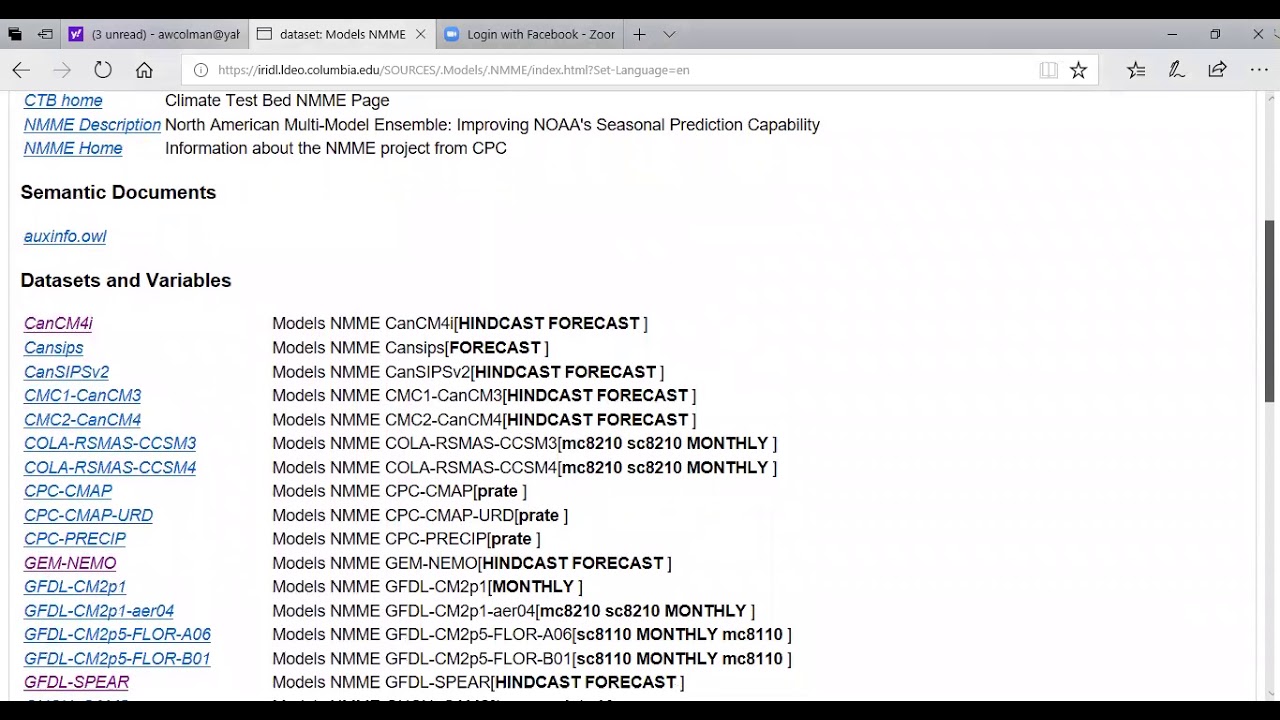Show tab previews dropdown
1280x720 pixels.
click(669, 34)
